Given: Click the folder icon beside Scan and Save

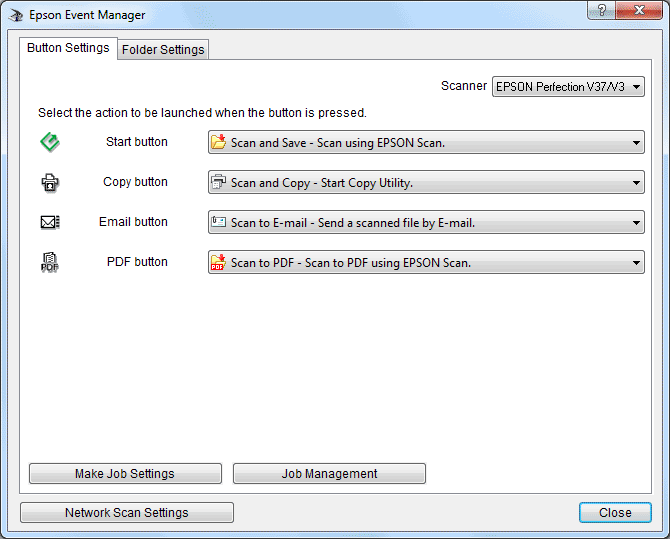Looking at the screenshot, I should (218, 143).
